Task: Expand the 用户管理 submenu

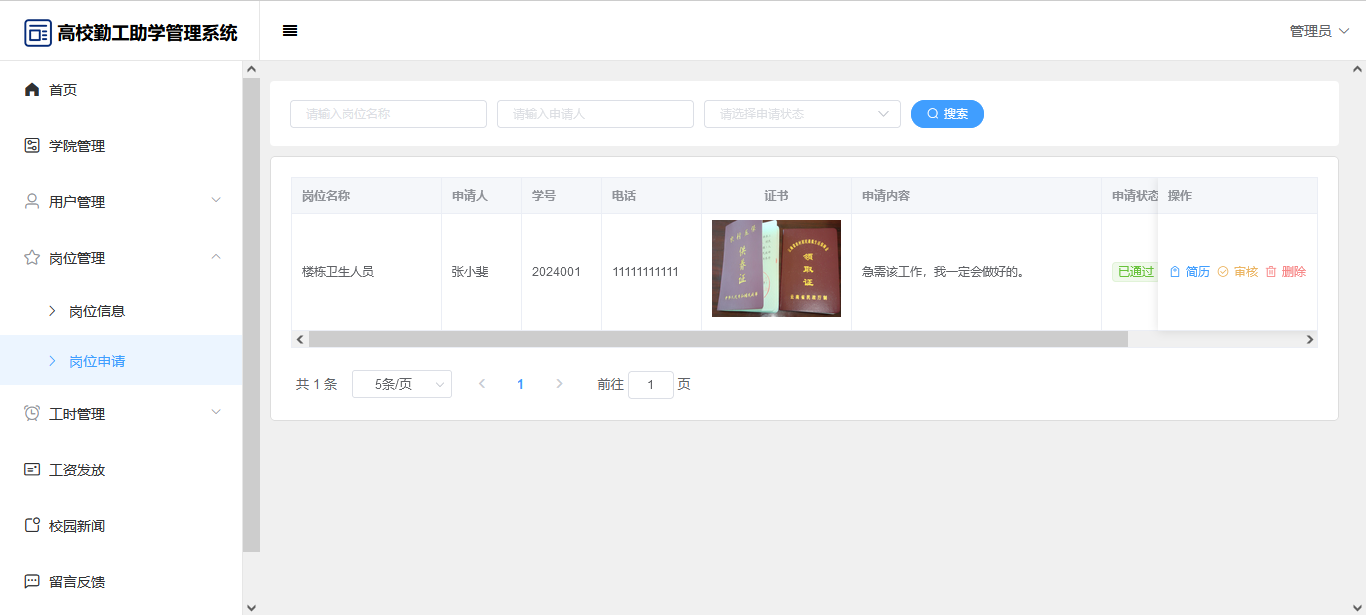Action: pos(120,202)
